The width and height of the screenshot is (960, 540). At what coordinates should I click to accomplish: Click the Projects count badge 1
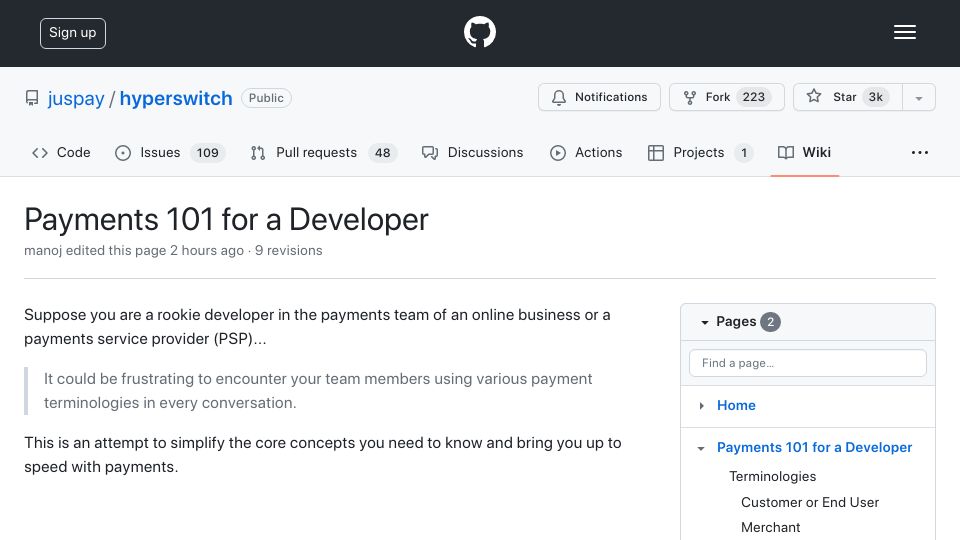(744, 152)
